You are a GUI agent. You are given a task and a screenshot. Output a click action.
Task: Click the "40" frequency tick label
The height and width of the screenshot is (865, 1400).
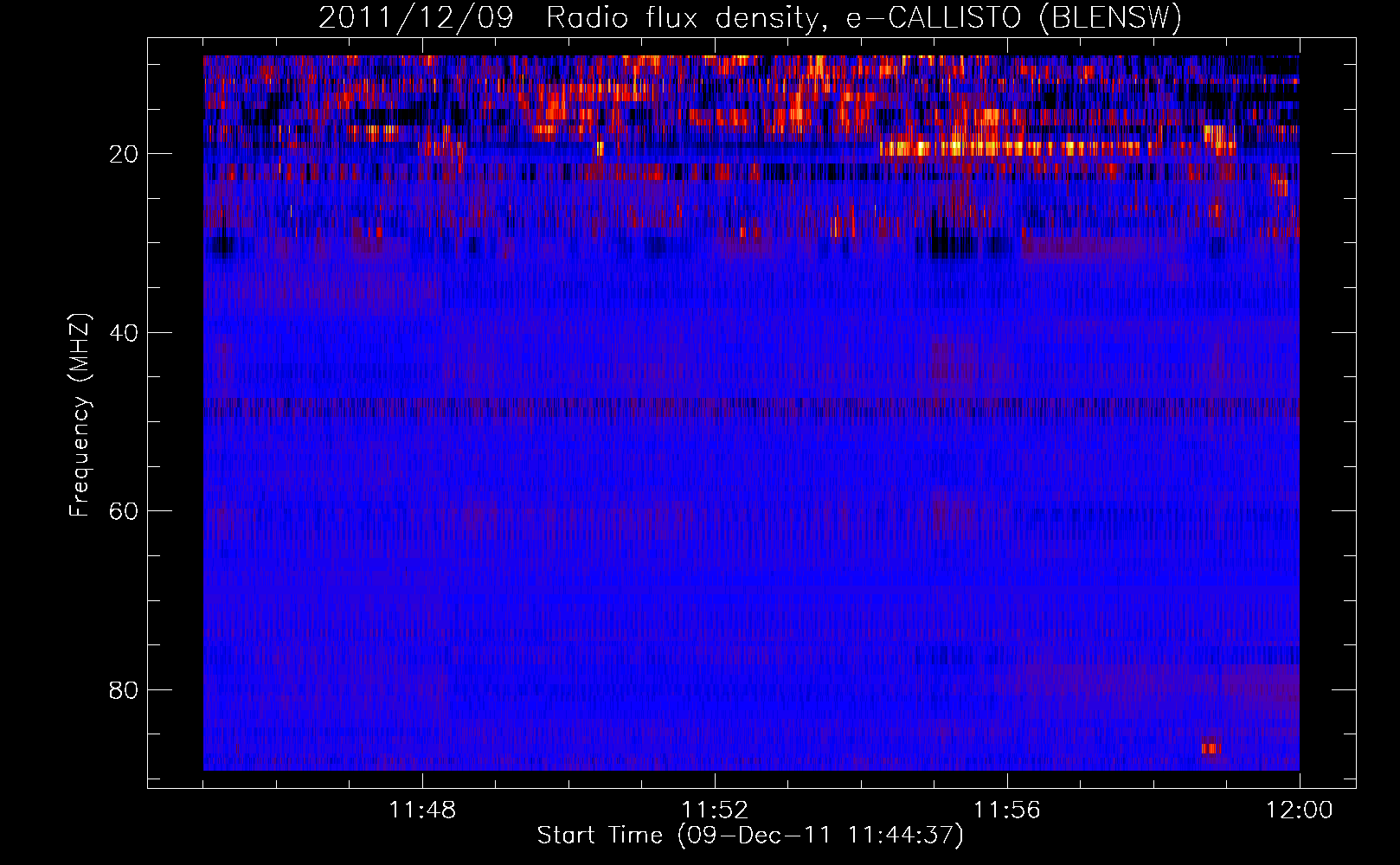[x=124, y=333]
